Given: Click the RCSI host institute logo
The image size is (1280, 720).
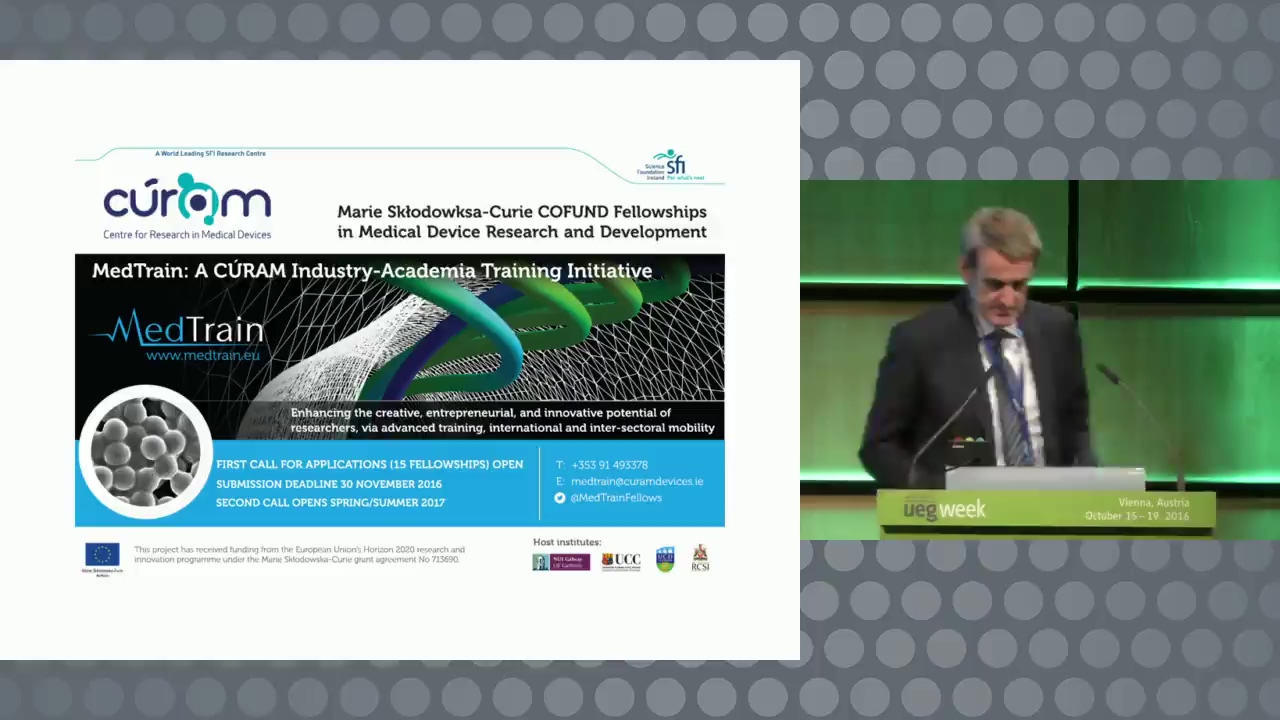Looking at the screenshot, I should [x=700, y=558].
